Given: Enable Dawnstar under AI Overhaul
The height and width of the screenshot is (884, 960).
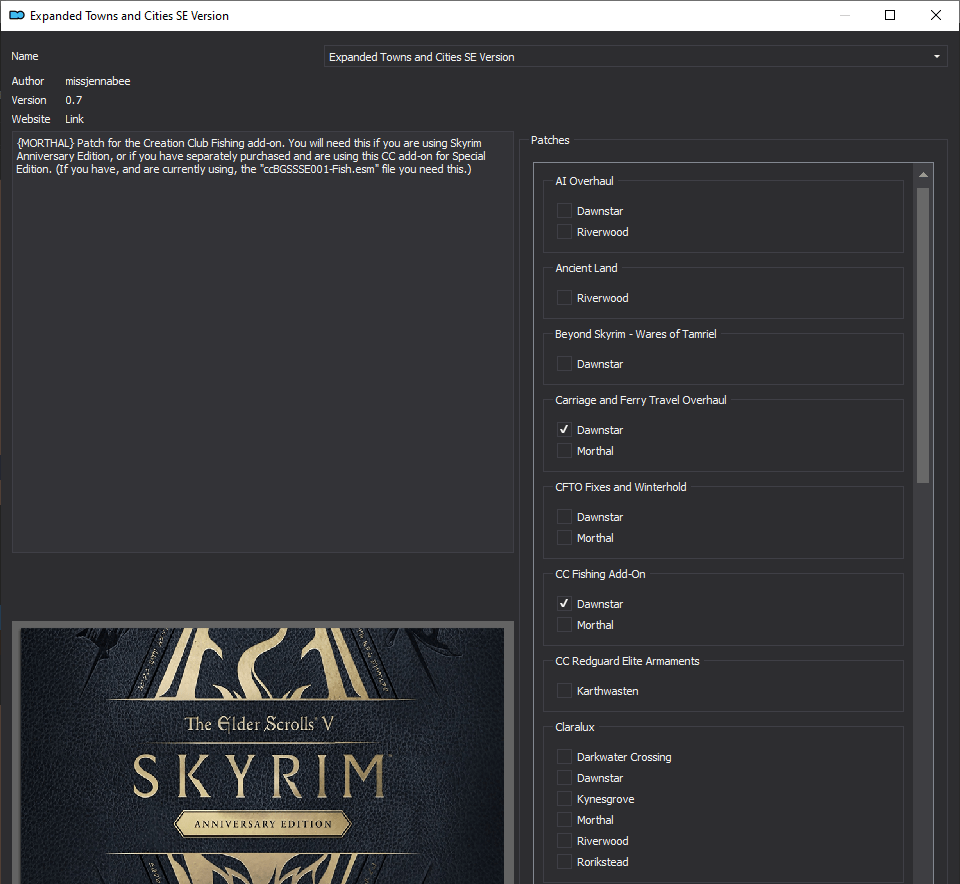Looking at the screenshot, I should (x=564, y=211).
